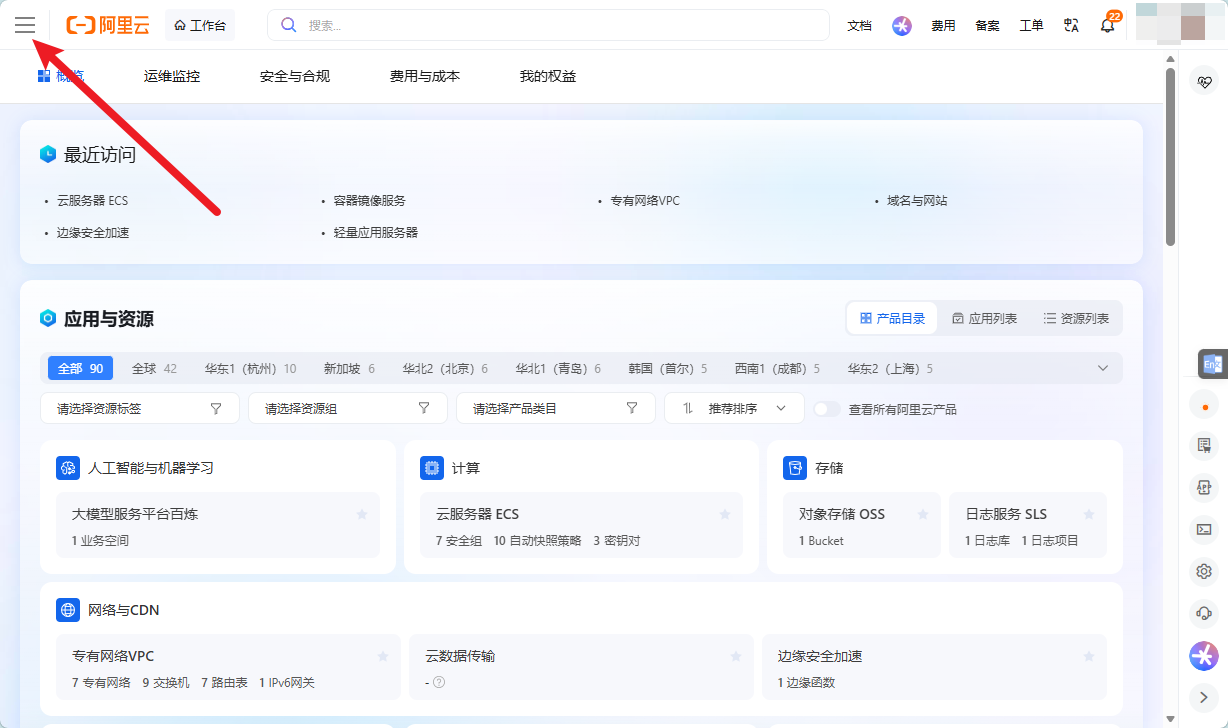Open sidebar settings gear

tap(1204, 571)
